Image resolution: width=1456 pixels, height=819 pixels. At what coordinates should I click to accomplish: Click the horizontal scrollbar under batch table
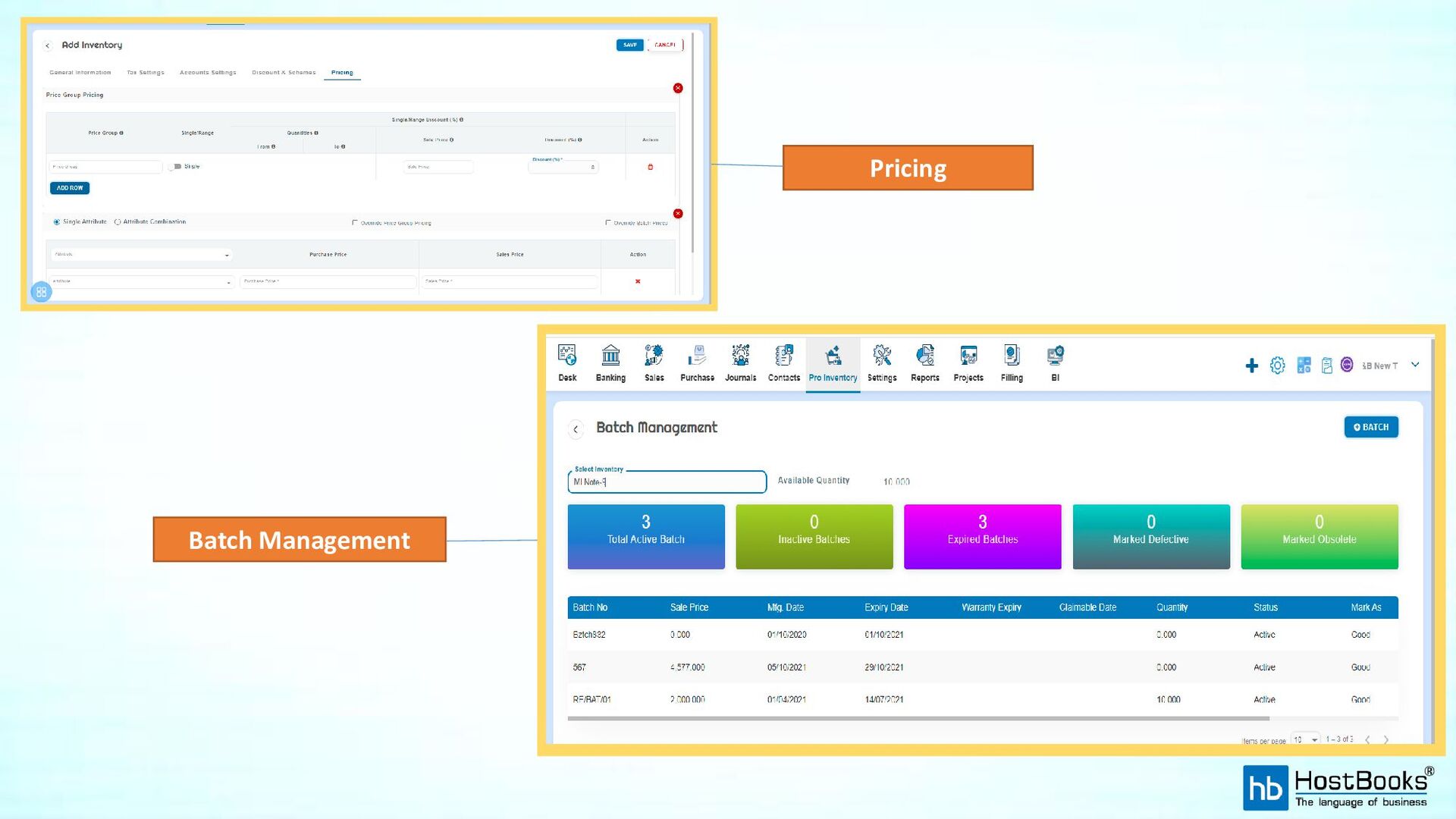pyautogui.click(x=918, y=718)
